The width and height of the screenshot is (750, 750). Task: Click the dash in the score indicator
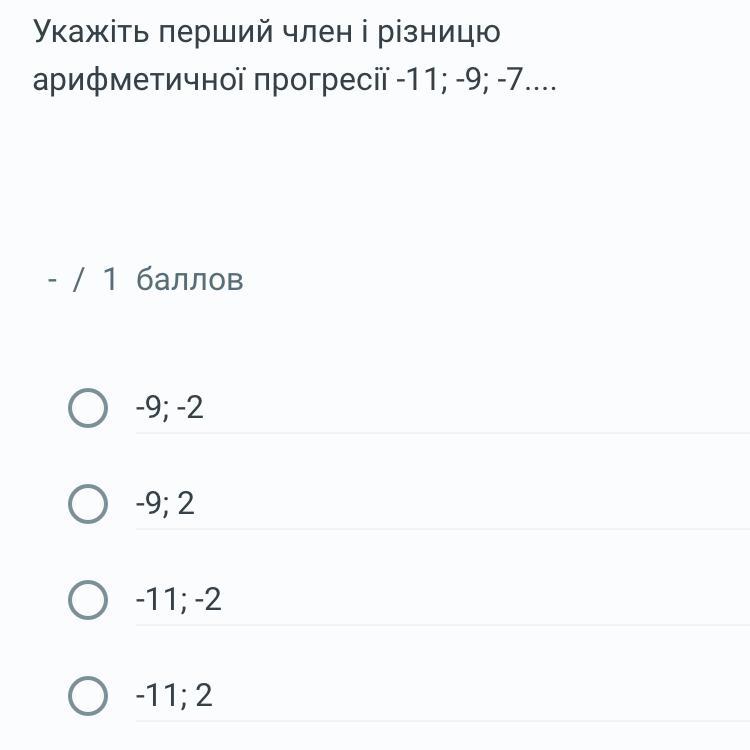point(52,280)
